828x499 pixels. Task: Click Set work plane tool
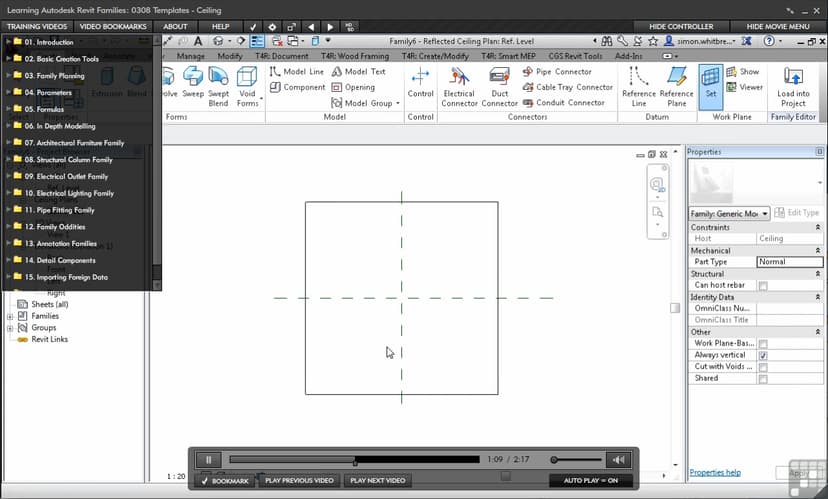click(x=711, y=87)
